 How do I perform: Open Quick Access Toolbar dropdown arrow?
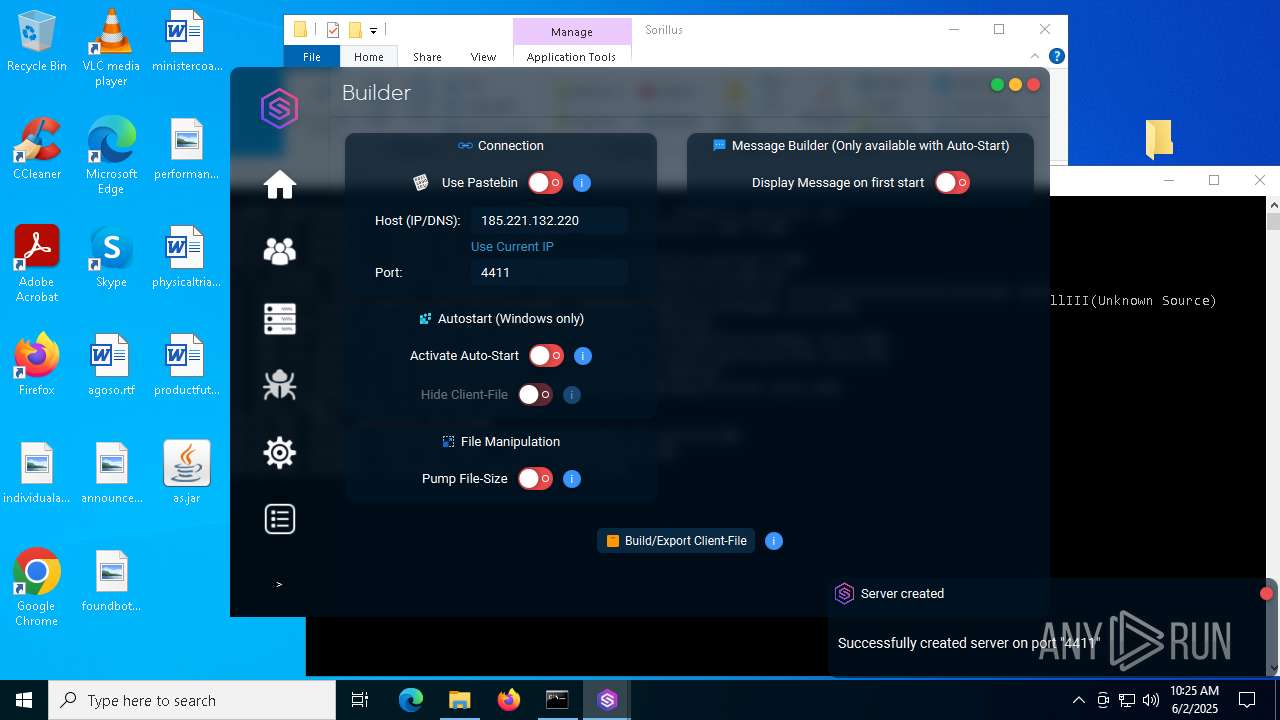pyautogui.click(x=373, y=31)
